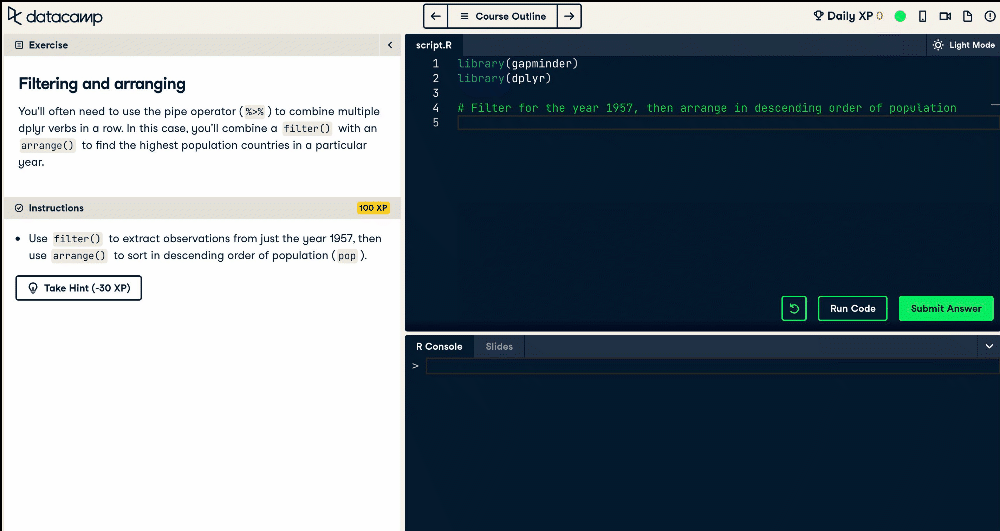Viewport: 1000px width, 531px height.
Task: Click the library(gapminder) code line
Action: click(517, 63)
